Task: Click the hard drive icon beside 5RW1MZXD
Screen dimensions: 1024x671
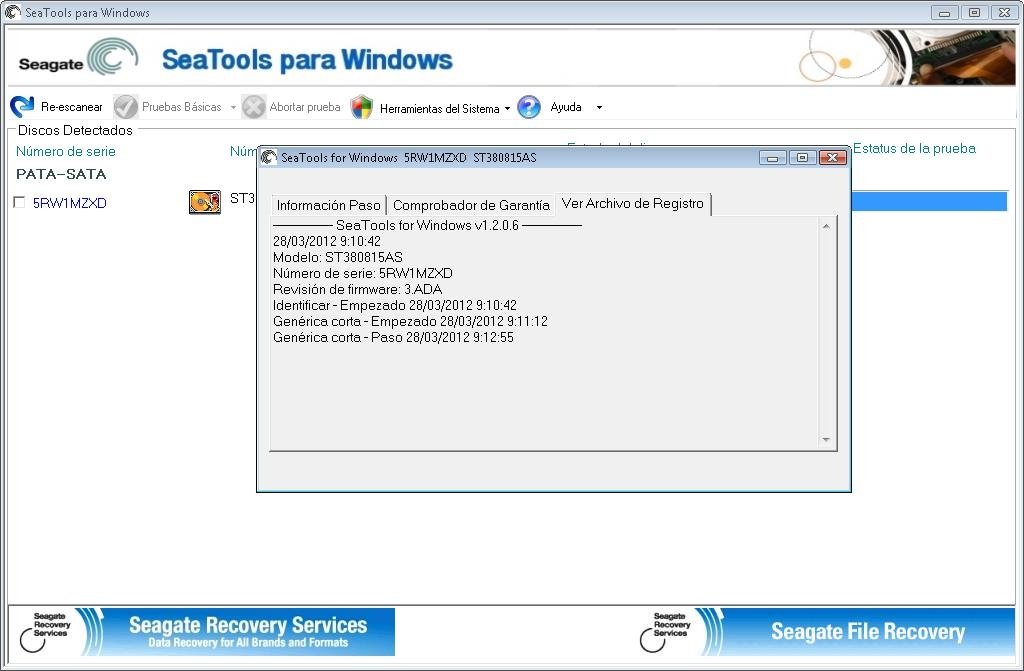Action: [204, 202]
